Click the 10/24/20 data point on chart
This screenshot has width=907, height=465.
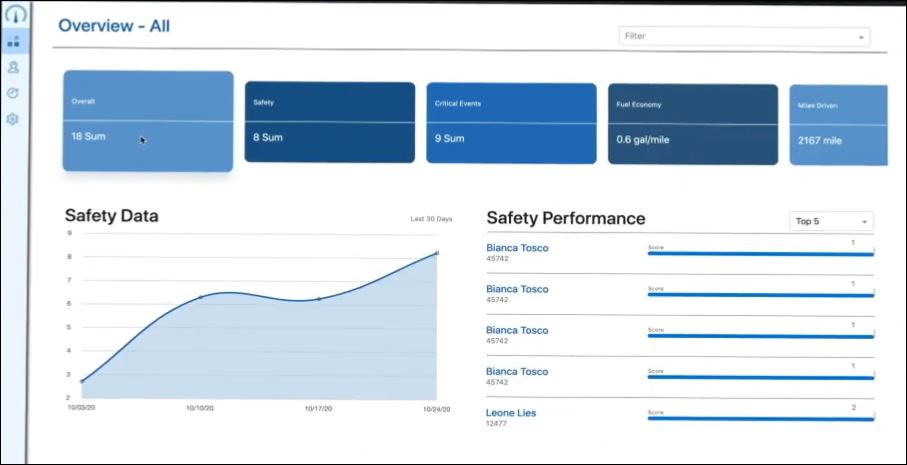(x=437, y=253)
